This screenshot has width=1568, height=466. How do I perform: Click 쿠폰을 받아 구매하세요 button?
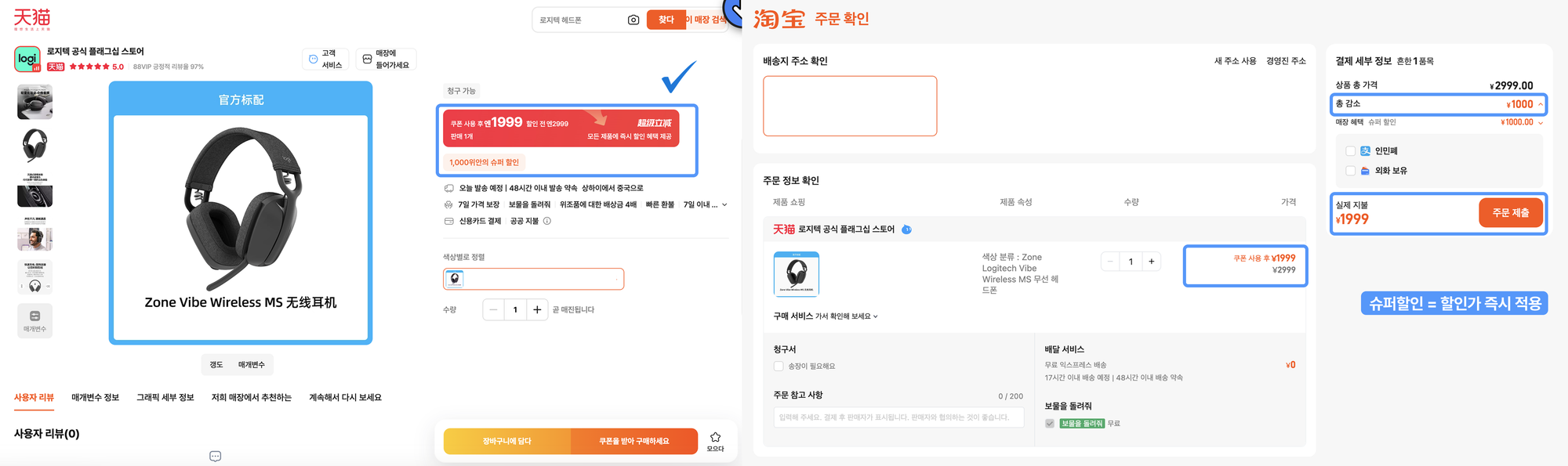[634, 441]
